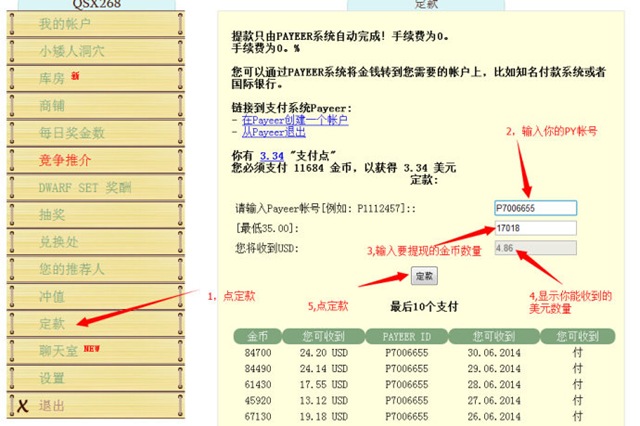The image size is (640, 426).
Task: Open 您的推荐人 in the sidebar
Action: [72, 269]
